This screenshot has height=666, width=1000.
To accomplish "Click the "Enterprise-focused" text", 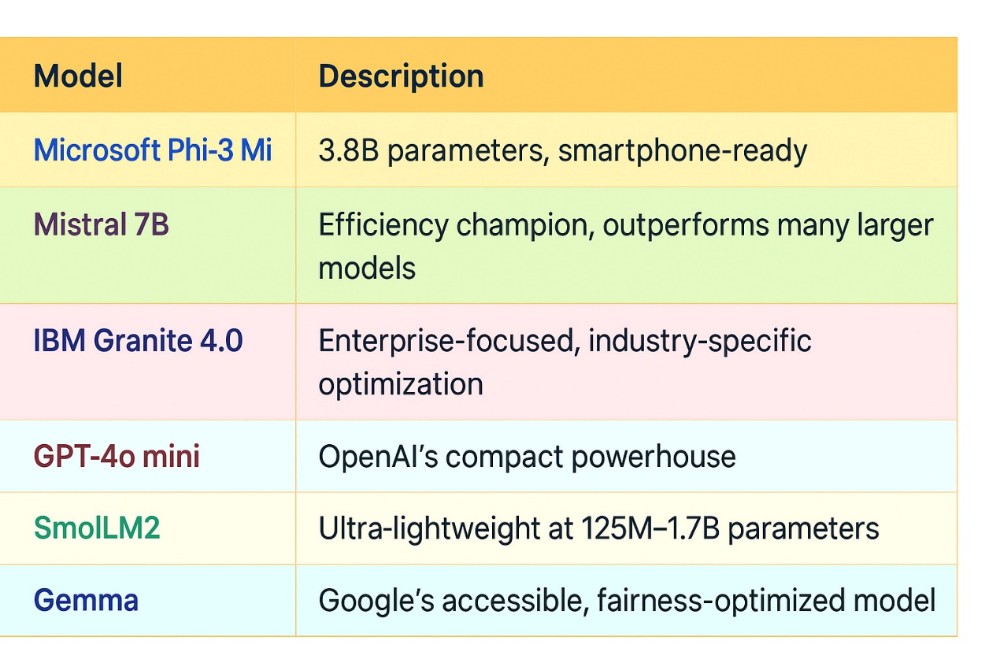I will coord(447,341).
